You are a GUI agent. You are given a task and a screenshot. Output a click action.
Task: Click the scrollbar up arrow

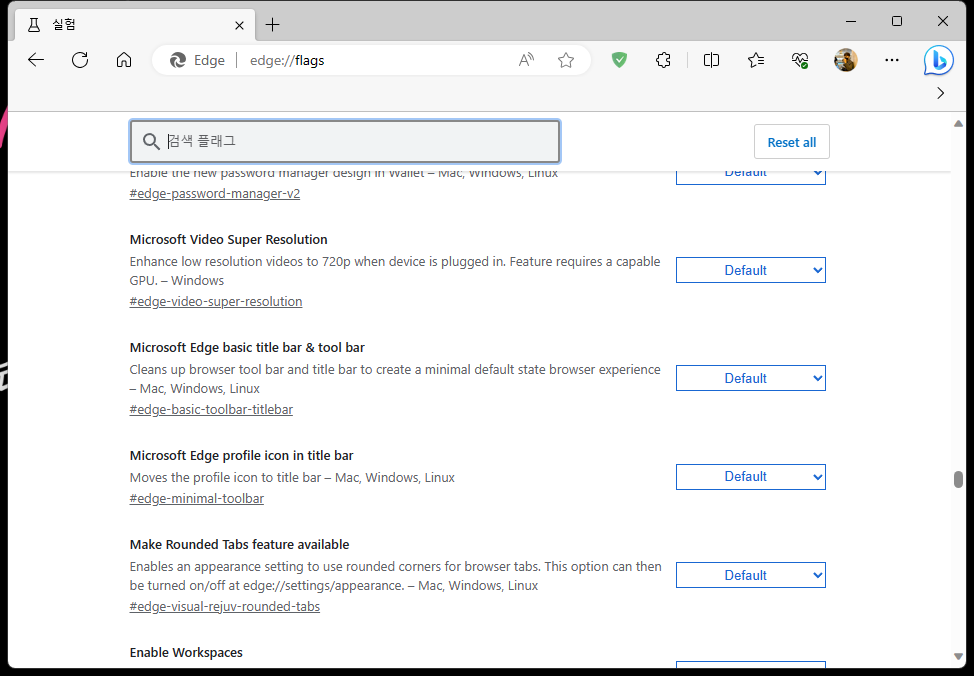coord(958,124)
